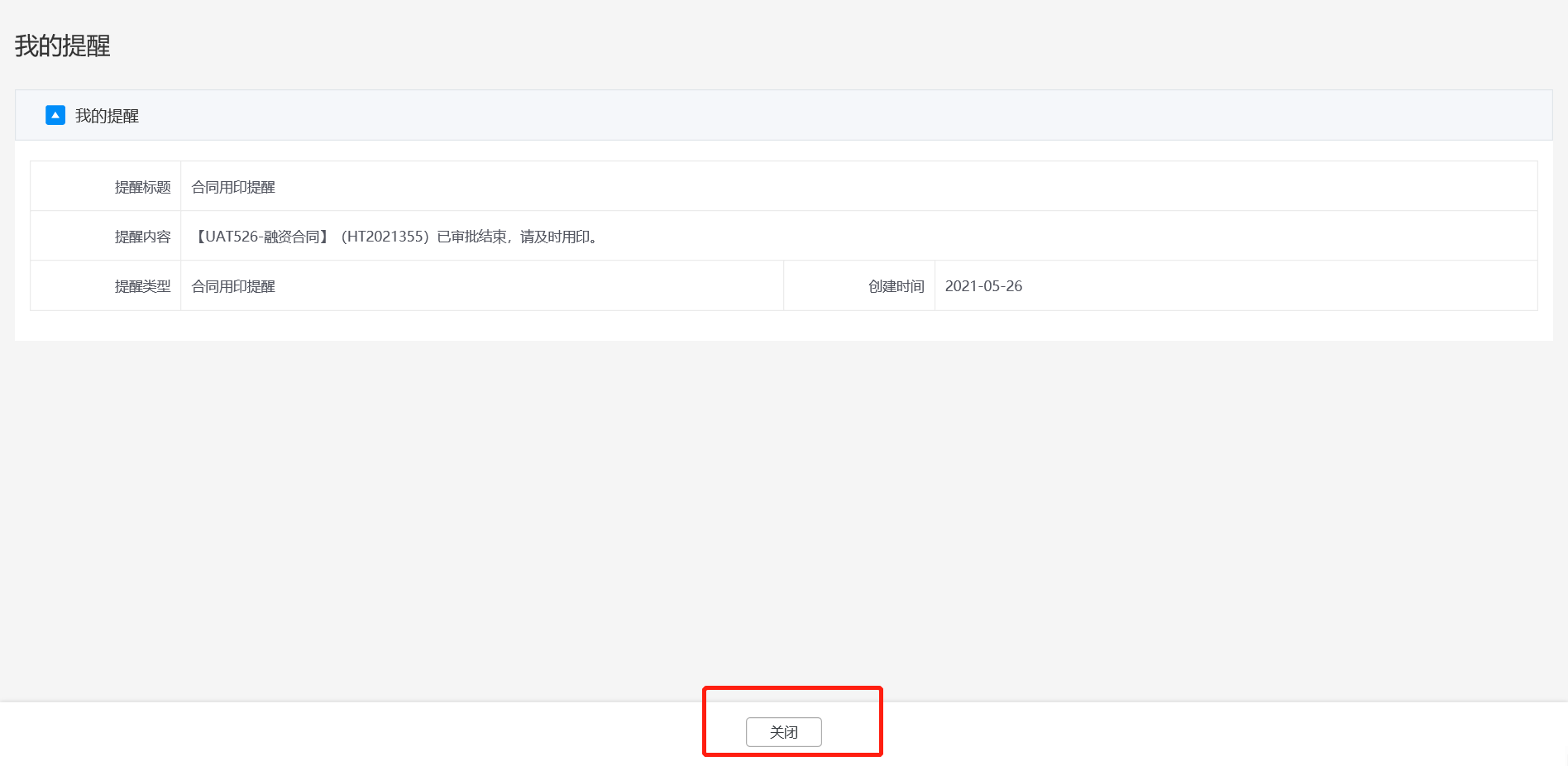
Task: Click the 合同用印提醒 value in 提醒标题 row
Action: (233, 187)
